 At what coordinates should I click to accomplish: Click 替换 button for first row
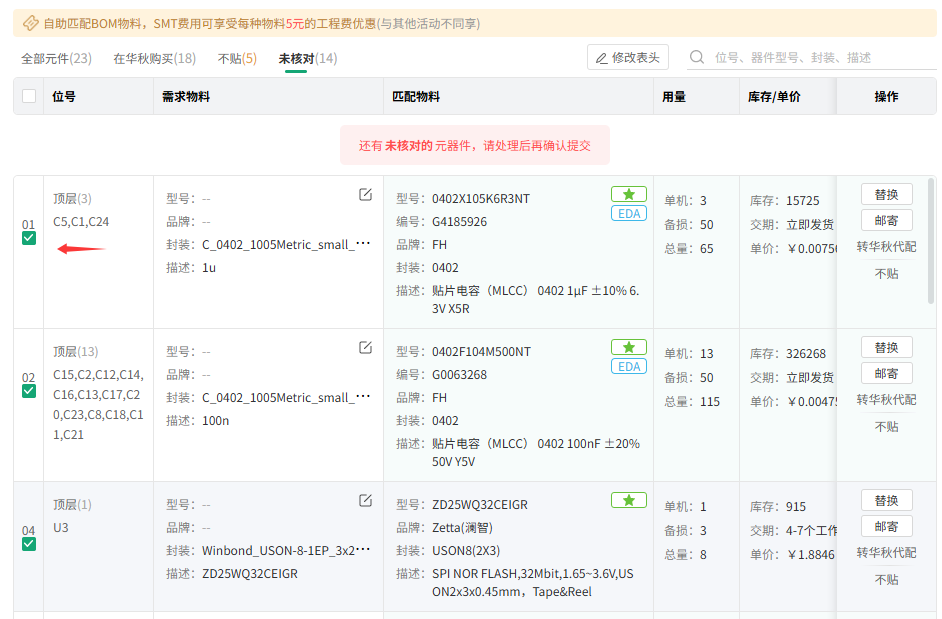coord(886,194)
